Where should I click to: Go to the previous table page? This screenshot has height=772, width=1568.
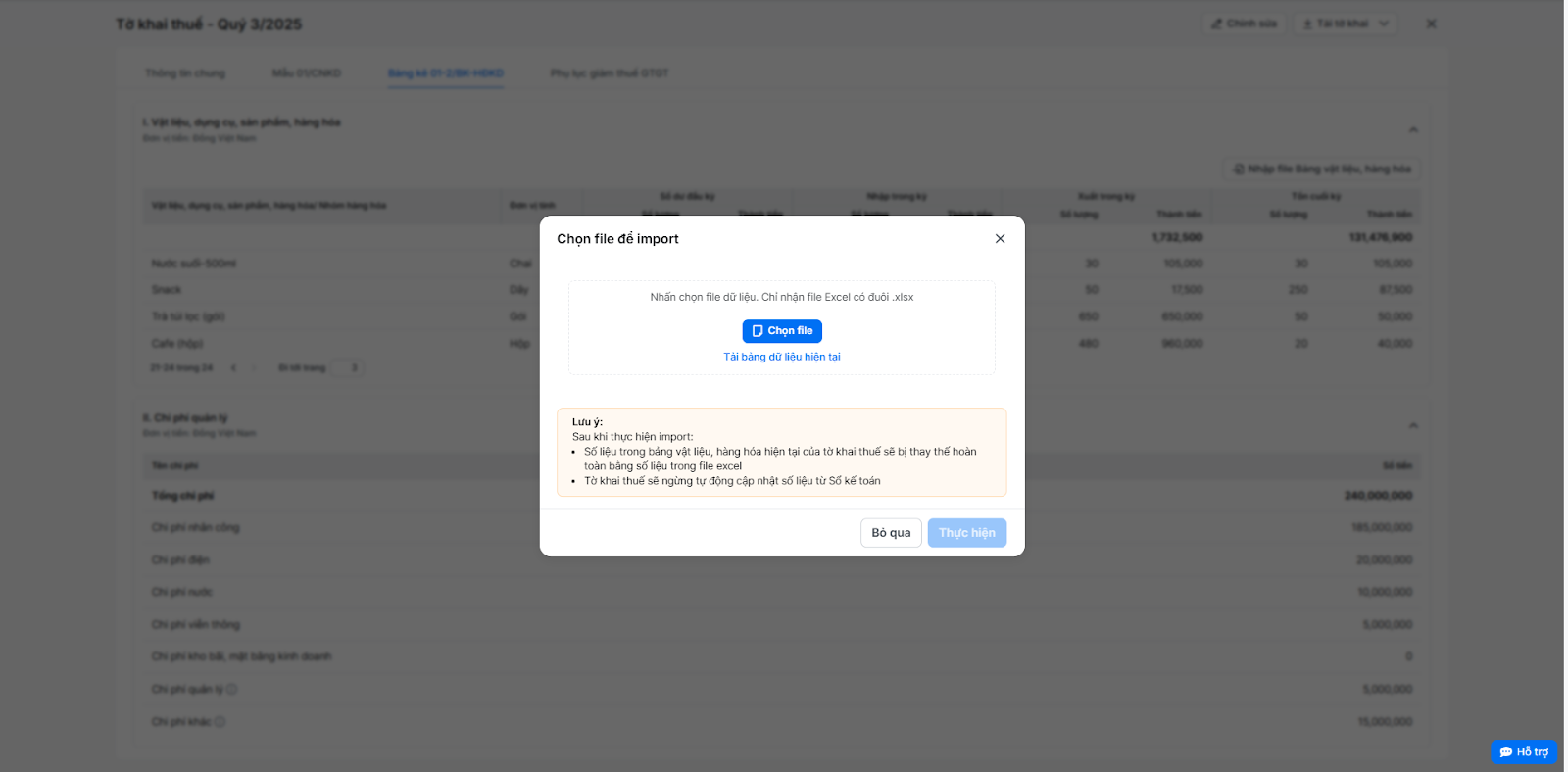coord(233,368)
